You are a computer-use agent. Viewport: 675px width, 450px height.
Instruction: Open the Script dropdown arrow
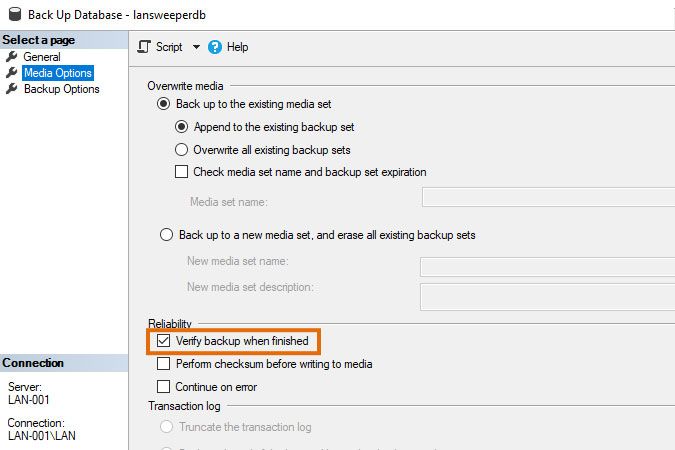196,47
